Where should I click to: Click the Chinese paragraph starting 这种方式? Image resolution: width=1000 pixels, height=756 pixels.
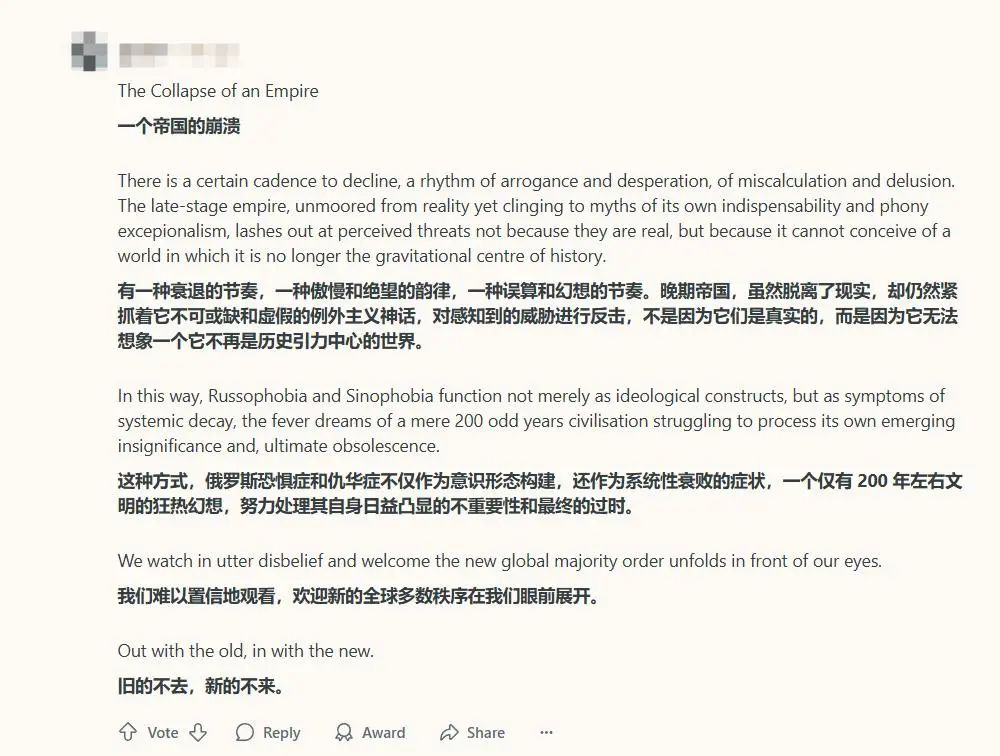coord(540,494)
